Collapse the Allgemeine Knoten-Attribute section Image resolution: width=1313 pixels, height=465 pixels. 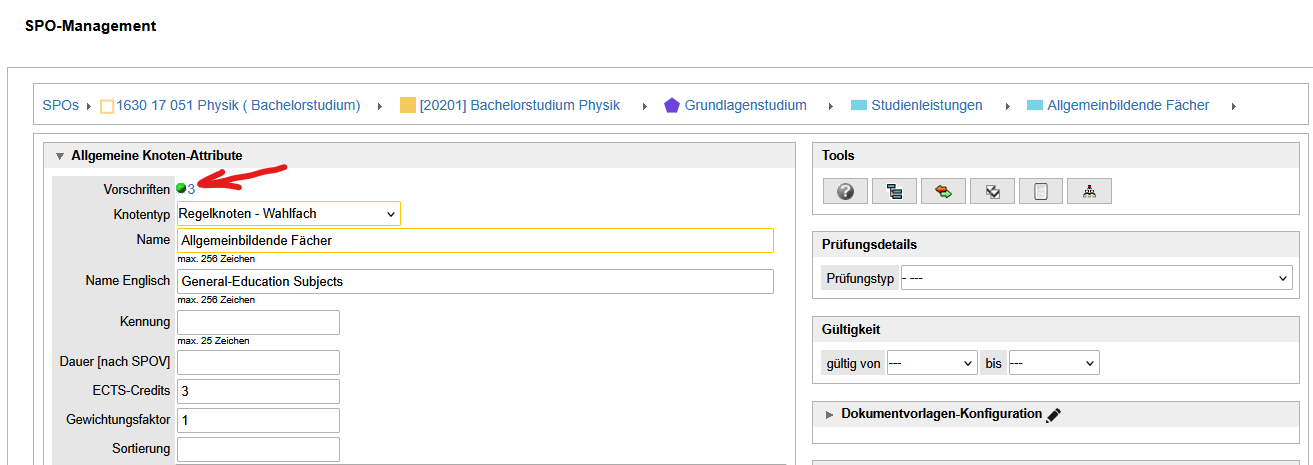pyautogui.click(x=60, y=156)
